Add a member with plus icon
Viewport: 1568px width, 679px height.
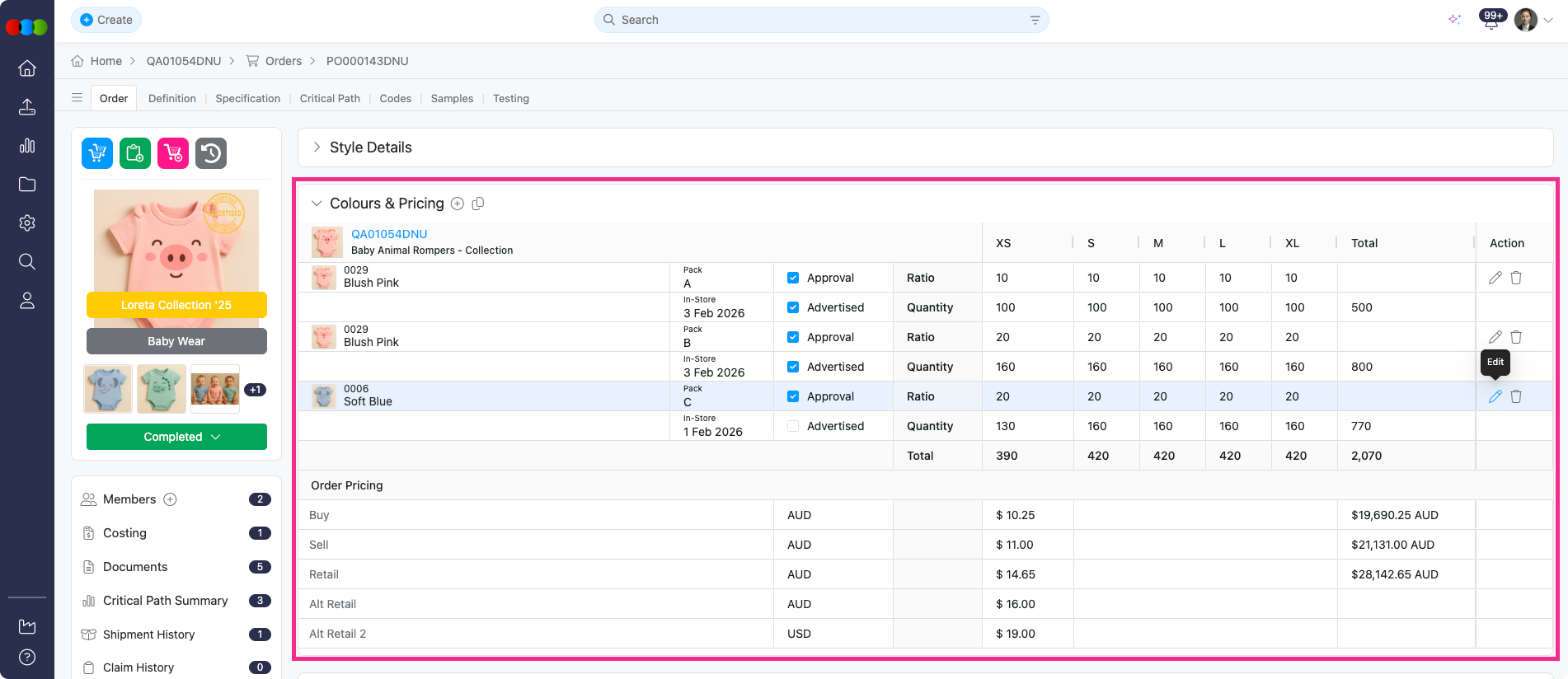(170, 499)
